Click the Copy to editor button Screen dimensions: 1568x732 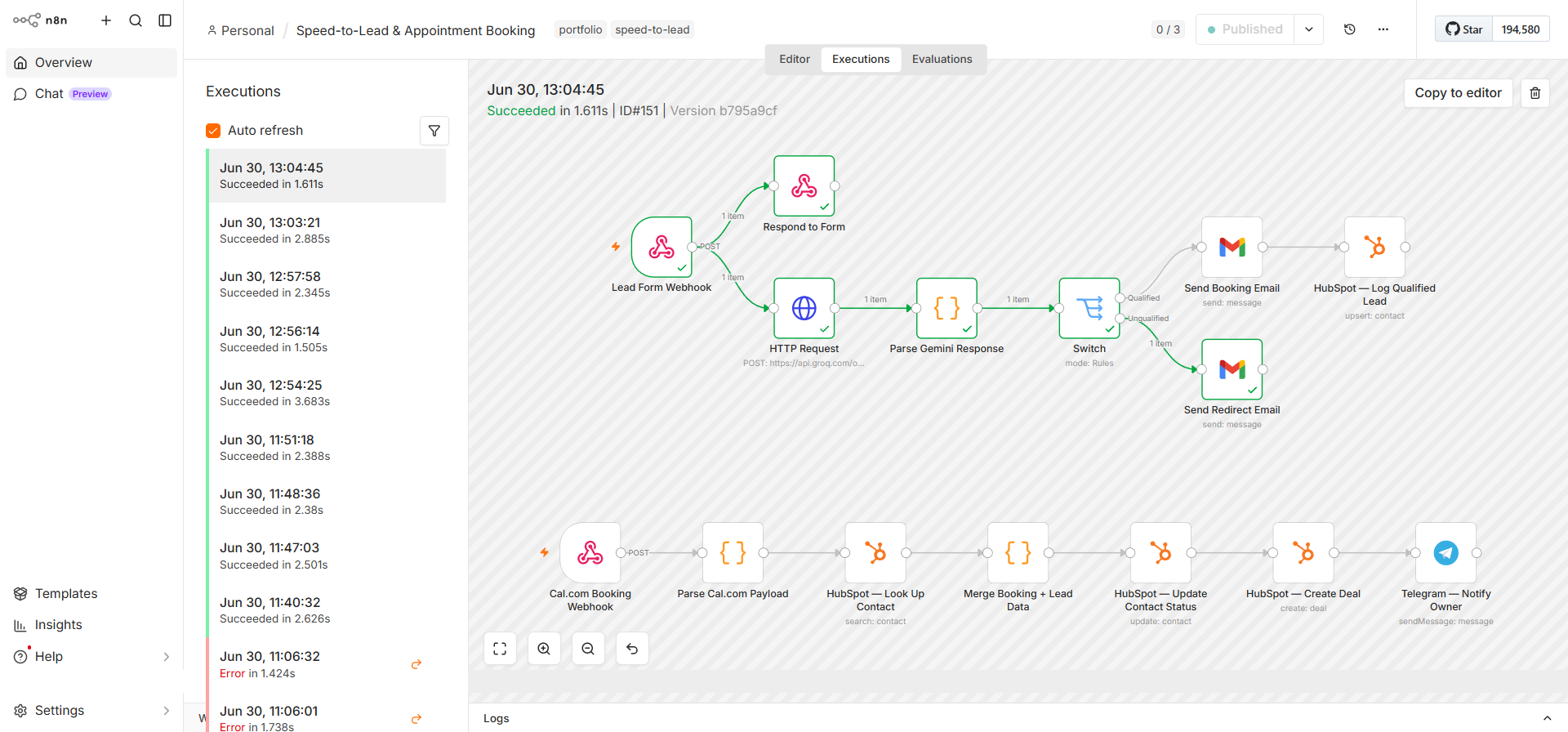tap(1458, 93)
